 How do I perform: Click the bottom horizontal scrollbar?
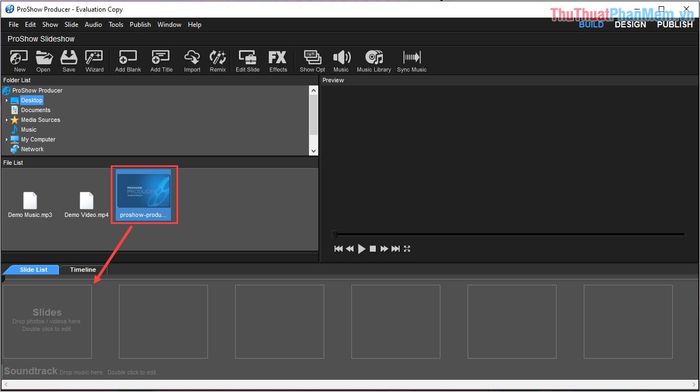[350, 384]
